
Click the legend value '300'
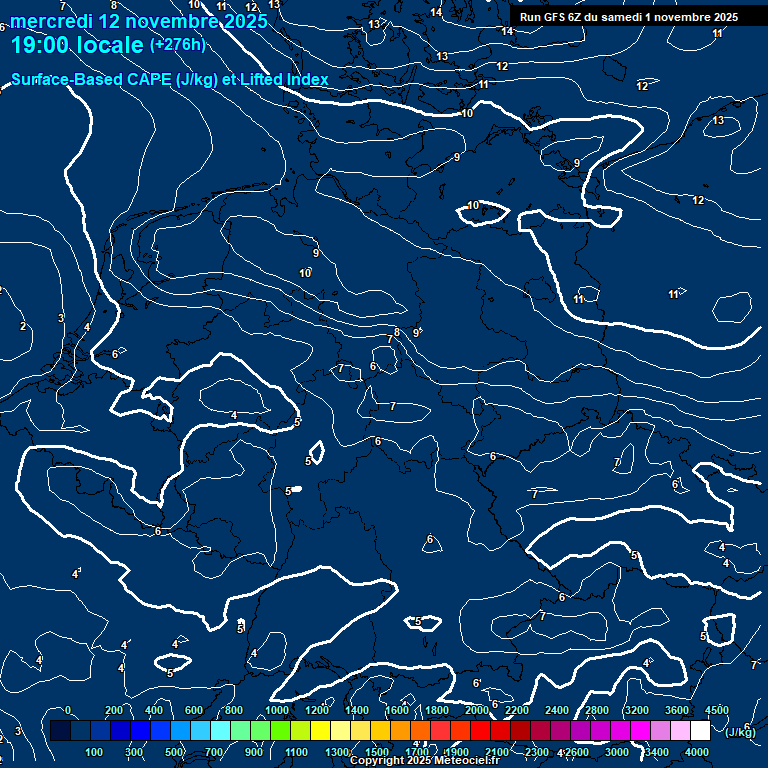[134, 752]
